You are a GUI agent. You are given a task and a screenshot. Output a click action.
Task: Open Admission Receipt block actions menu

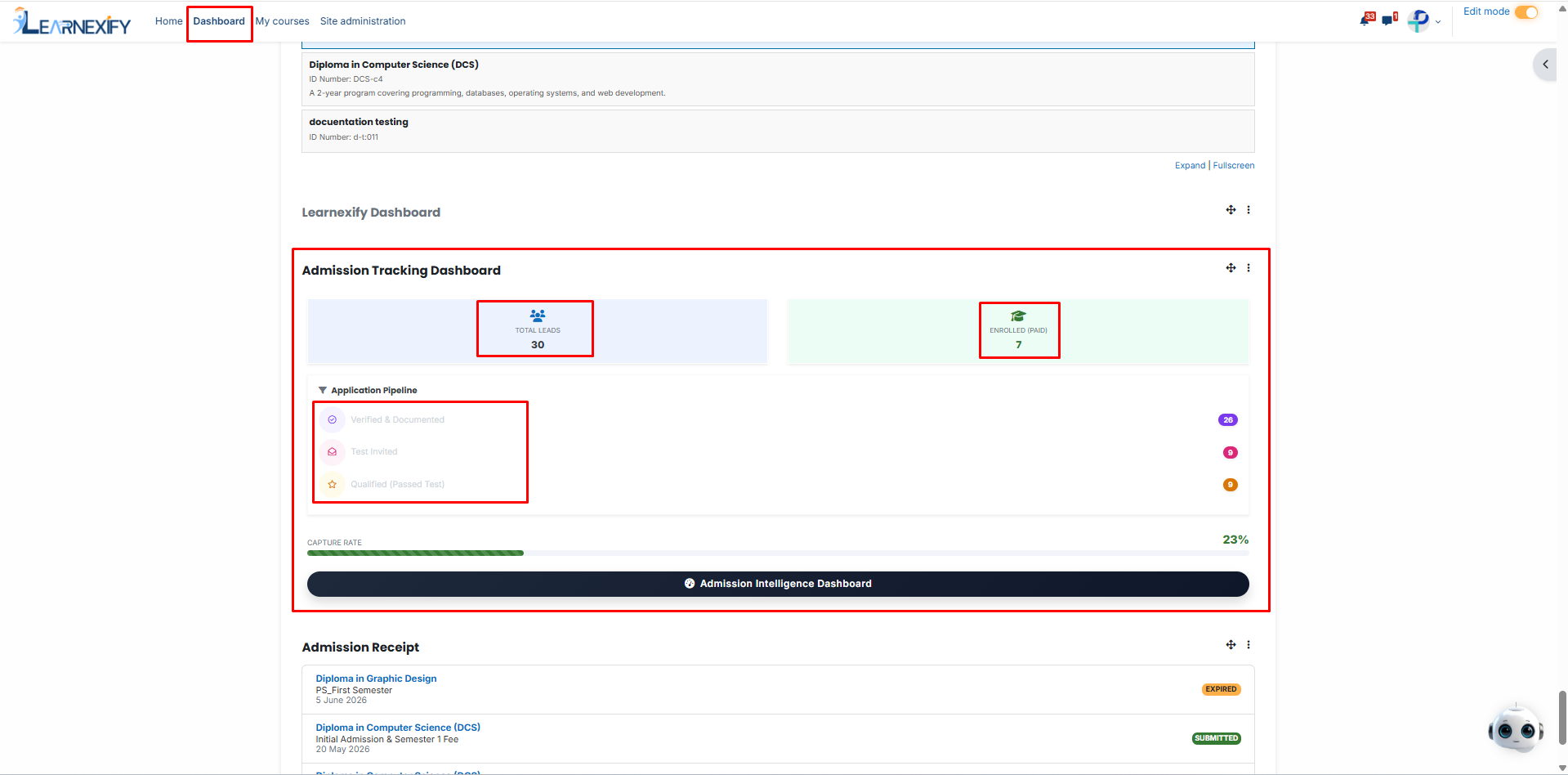[1249, 645]
